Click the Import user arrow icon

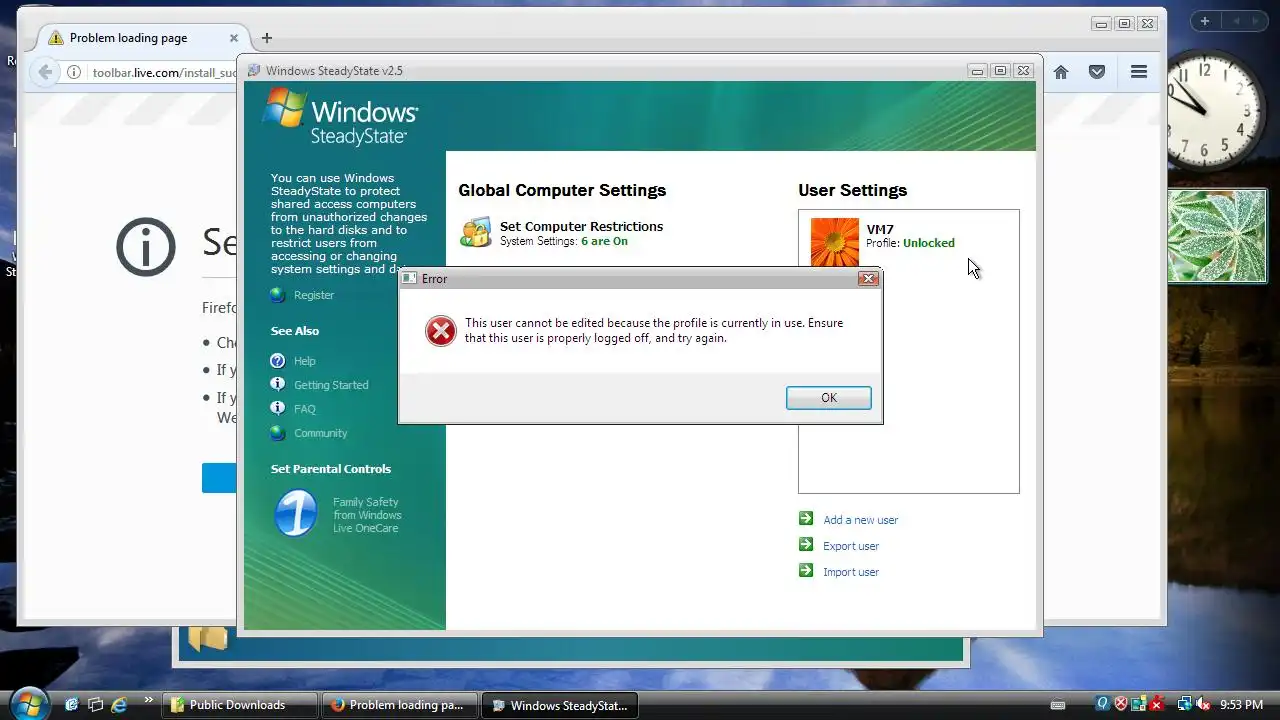(x=806, y=570)
